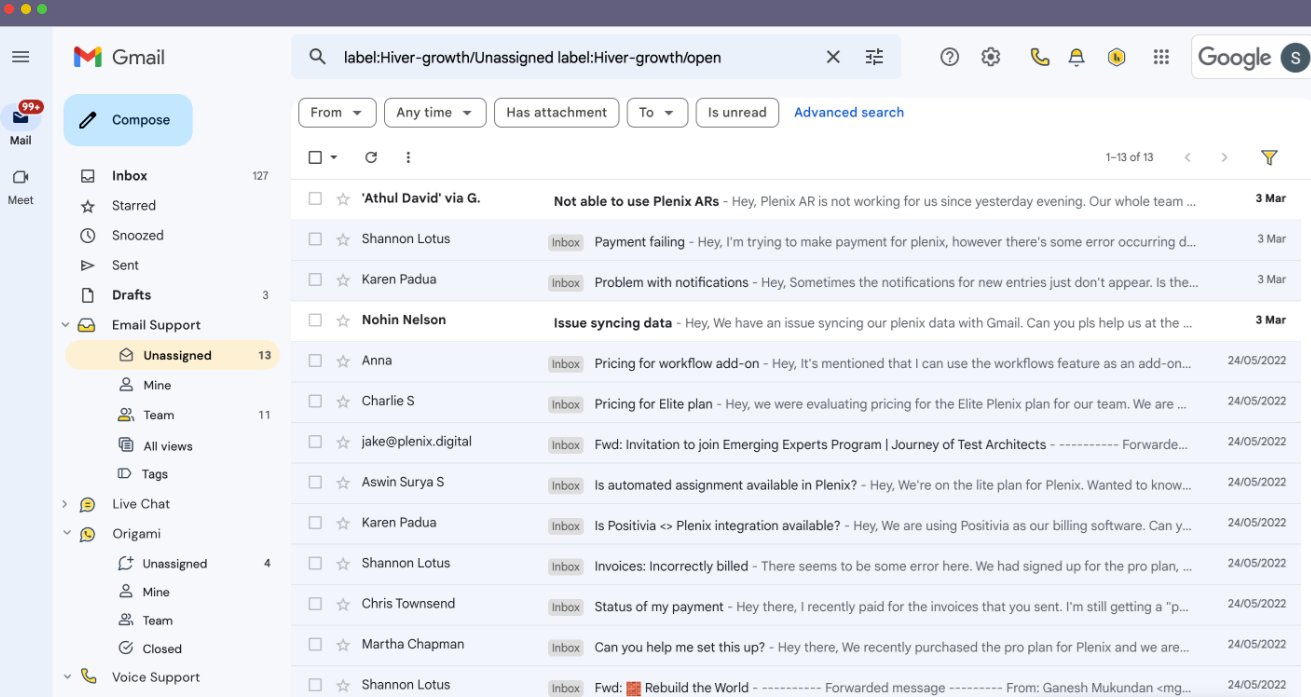Select the Nohin Nelson email checkbox
1311x697 pixels.
pyautogui.click(x=315, y=320)
